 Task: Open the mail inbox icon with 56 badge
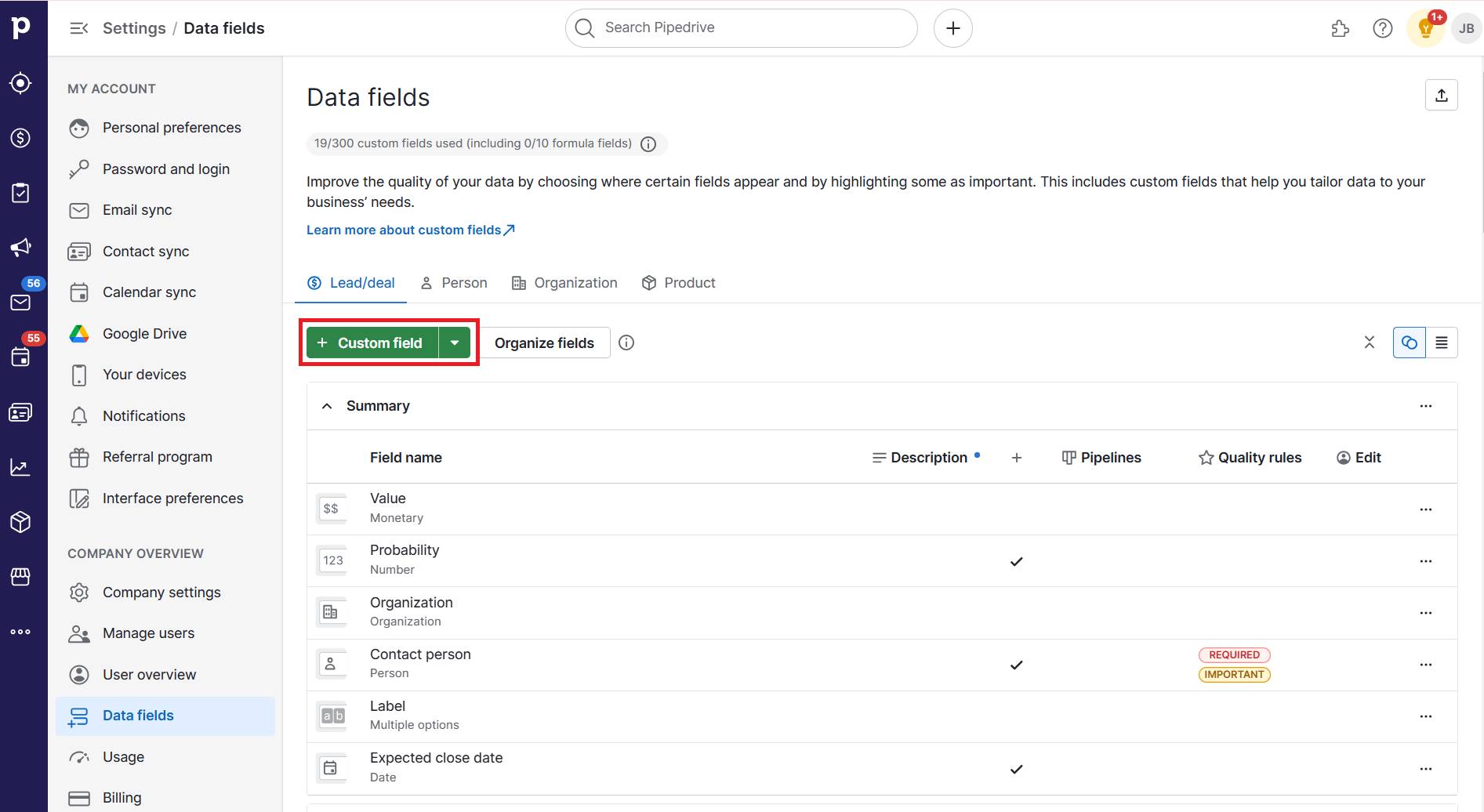(20, 303)
